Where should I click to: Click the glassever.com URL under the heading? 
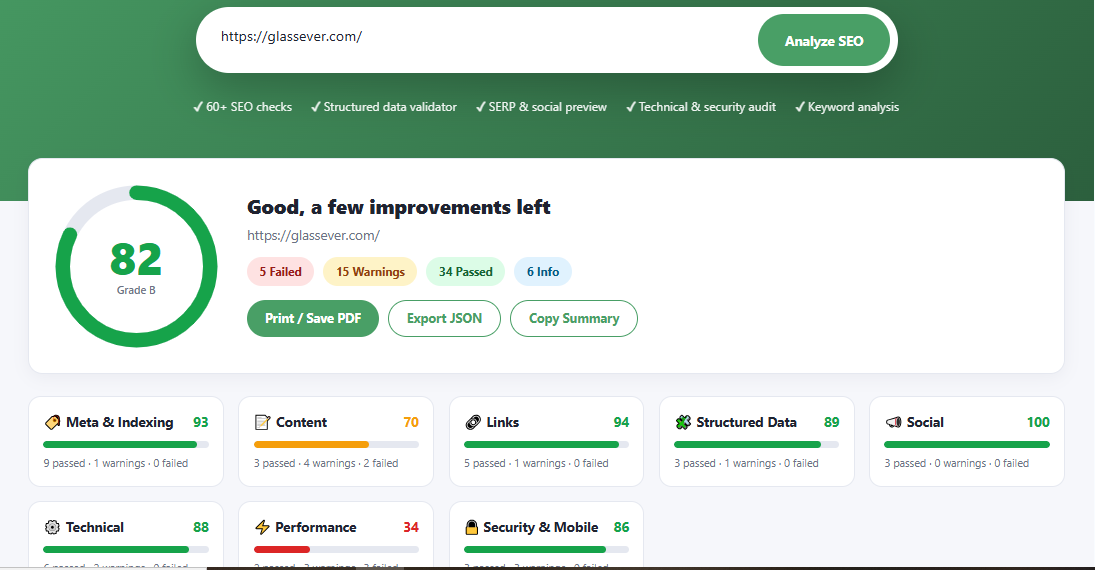click(314, 235)
